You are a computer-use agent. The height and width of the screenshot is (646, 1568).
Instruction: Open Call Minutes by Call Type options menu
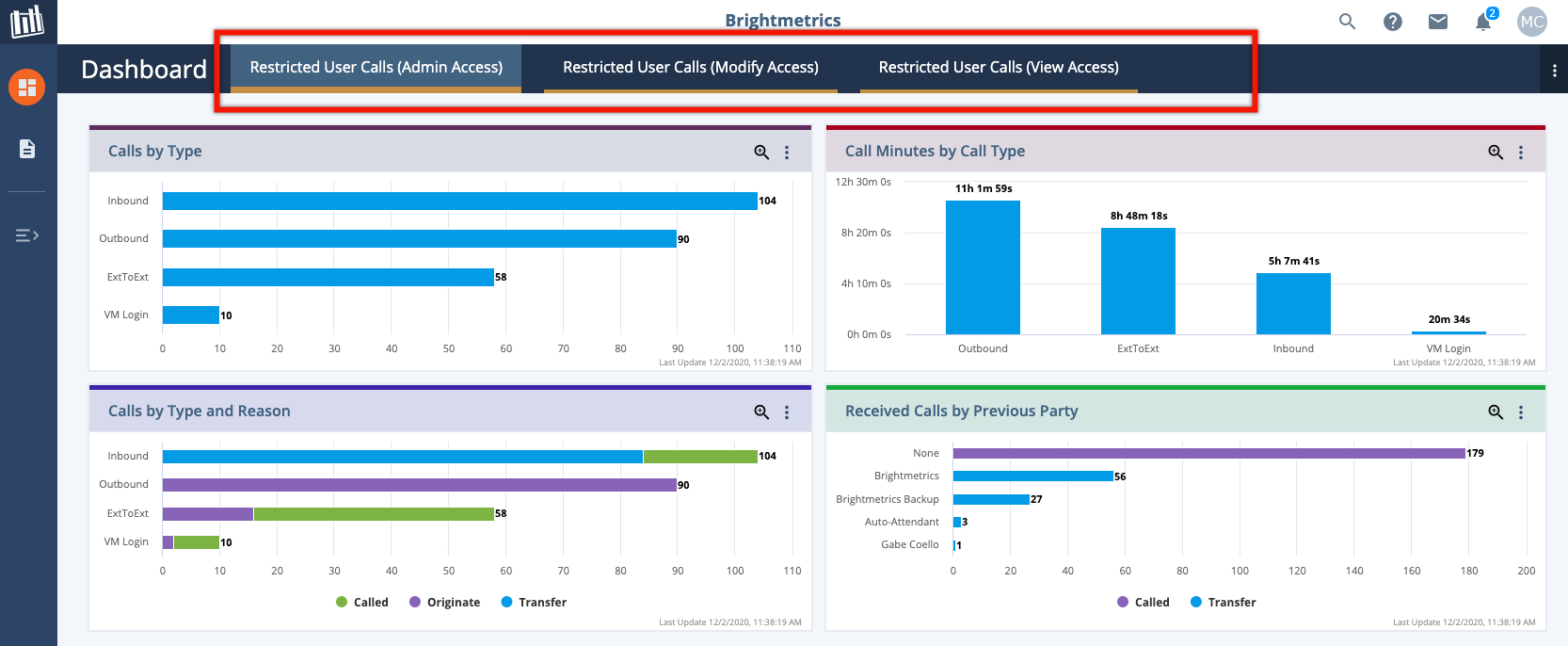(x=1521, y=152)
